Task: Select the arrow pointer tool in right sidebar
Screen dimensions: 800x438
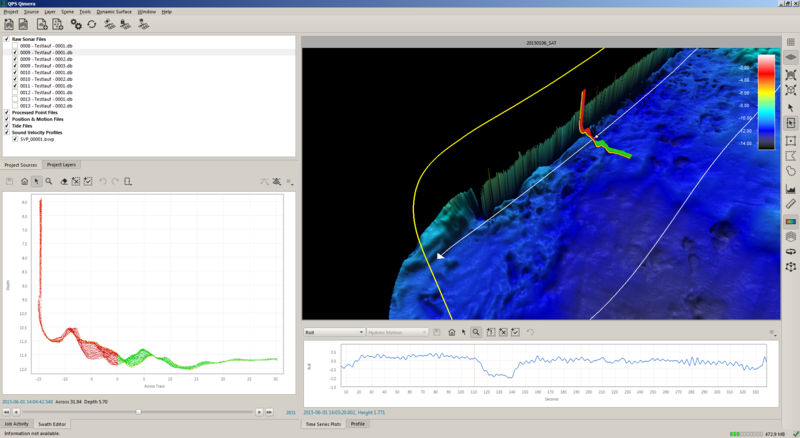Action: coord(791,107)
